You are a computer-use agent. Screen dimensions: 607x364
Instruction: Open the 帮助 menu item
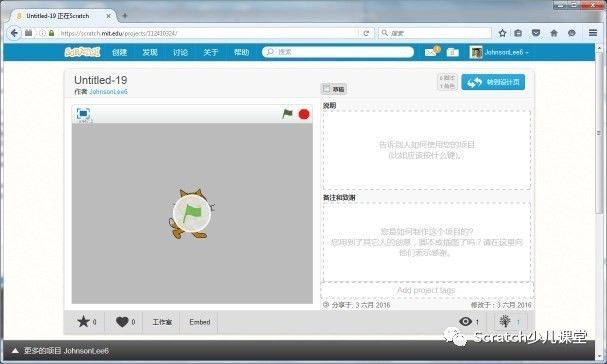242,52
